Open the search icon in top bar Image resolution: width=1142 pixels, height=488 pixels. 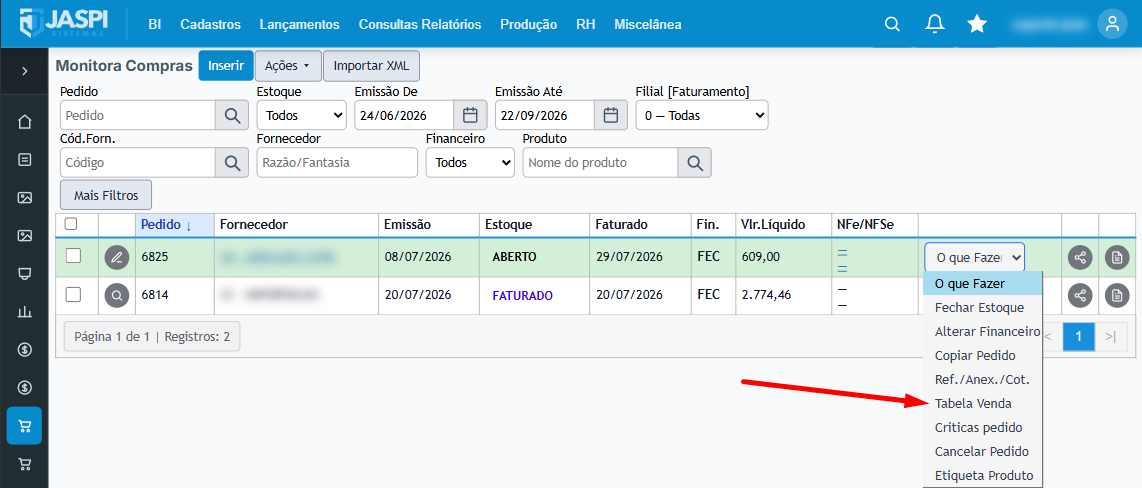pos(891,24)
